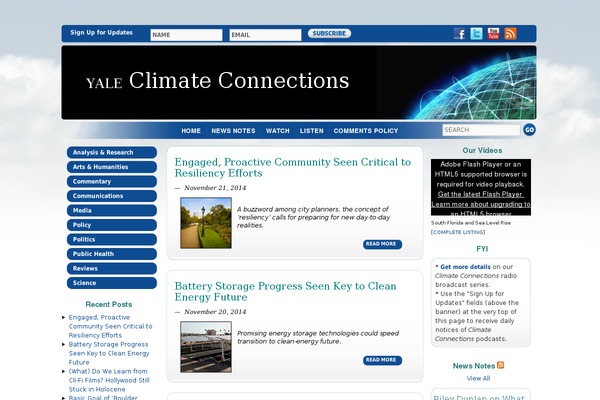This screenshot has height=400, width=600.
Task: Select the Reviews category
Action: pyautogui.click(x=112, y=268)
